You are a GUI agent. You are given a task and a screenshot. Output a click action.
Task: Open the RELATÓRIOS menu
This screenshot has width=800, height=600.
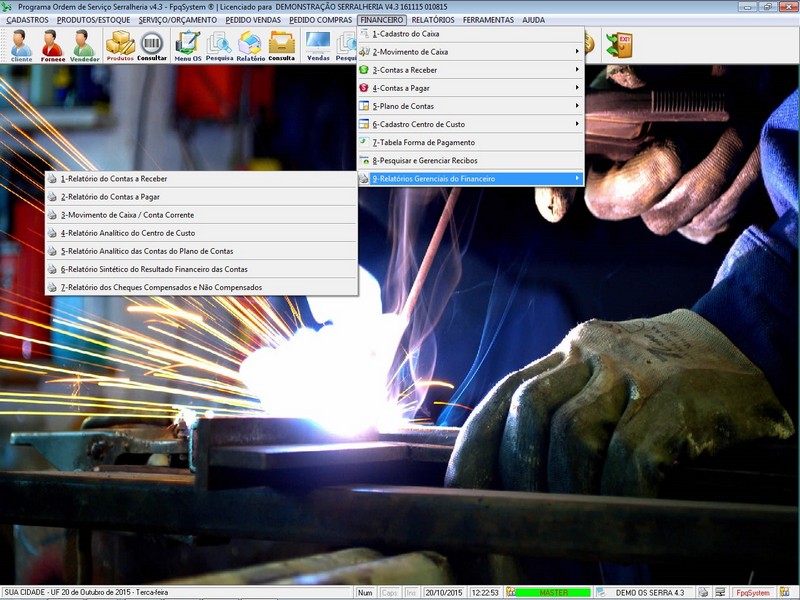point(432,20)
